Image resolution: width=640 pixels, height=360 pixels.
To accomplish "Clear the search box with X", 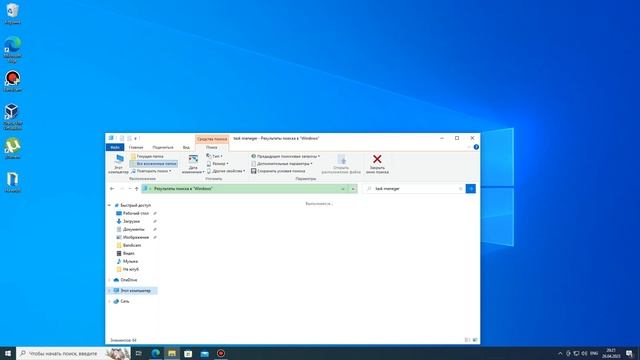I will 460,189.
